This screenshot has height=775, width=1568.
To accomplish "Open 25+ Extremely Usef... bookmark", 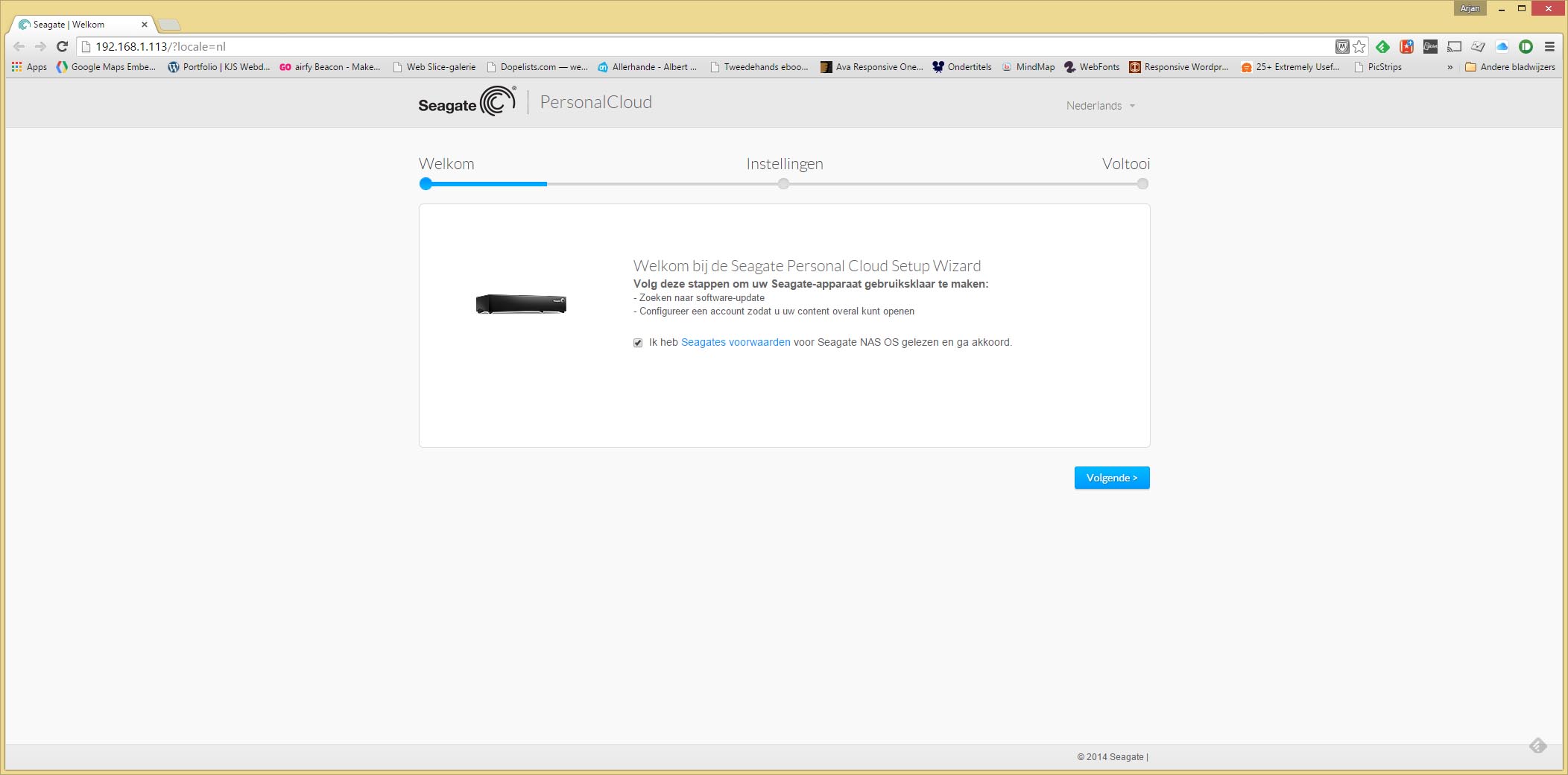I will click(x=1290, y=67).
